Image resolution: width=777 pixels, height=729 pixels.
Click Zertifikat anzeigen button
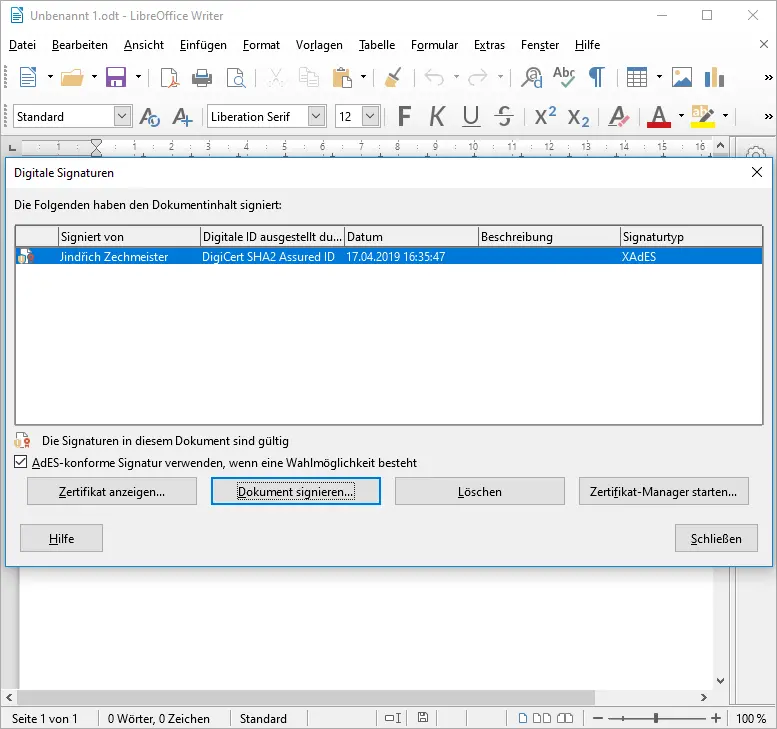(x=112, y=491)
